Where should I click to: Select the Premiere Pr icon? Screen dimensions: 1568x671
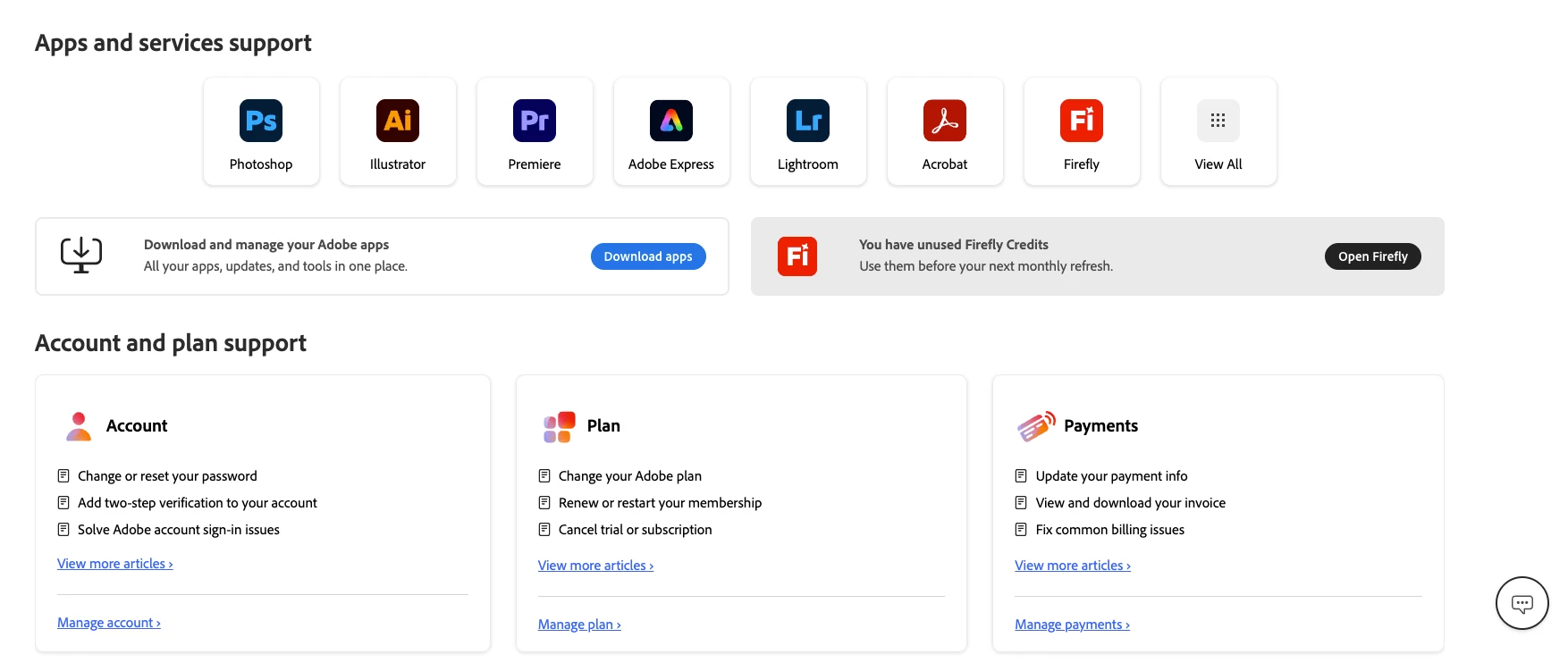point(535,121)
